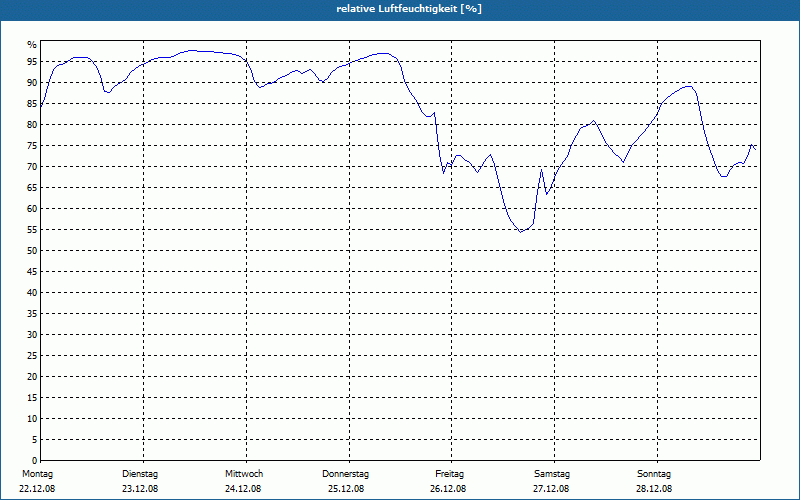Click the '60' y-axis value
The height and width of the screenshot is (500, 800).
[32, 209]
